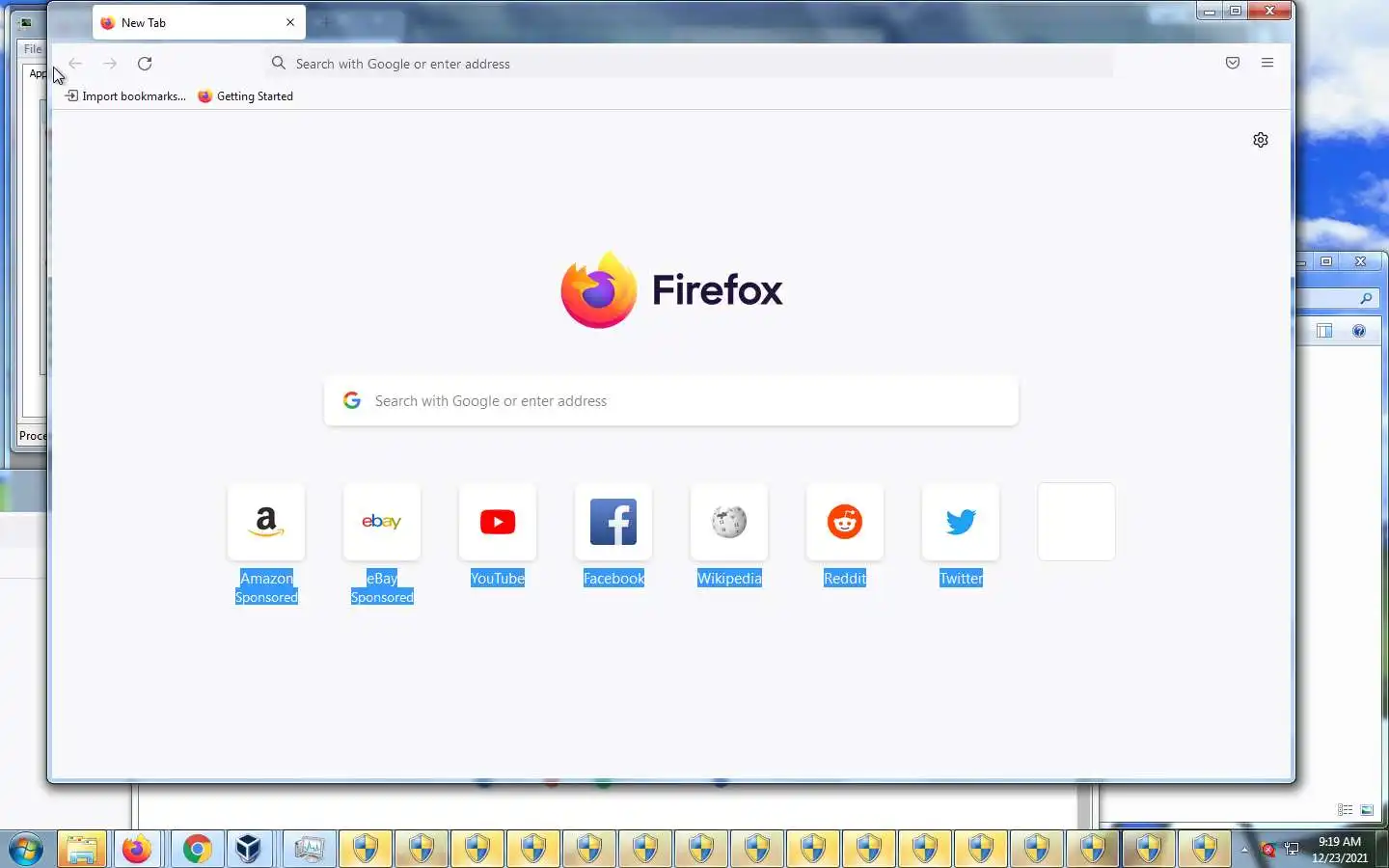1389x868 pixels.
Task: Click details view icon at Explorer window bottom
Action: point(1345,810)
